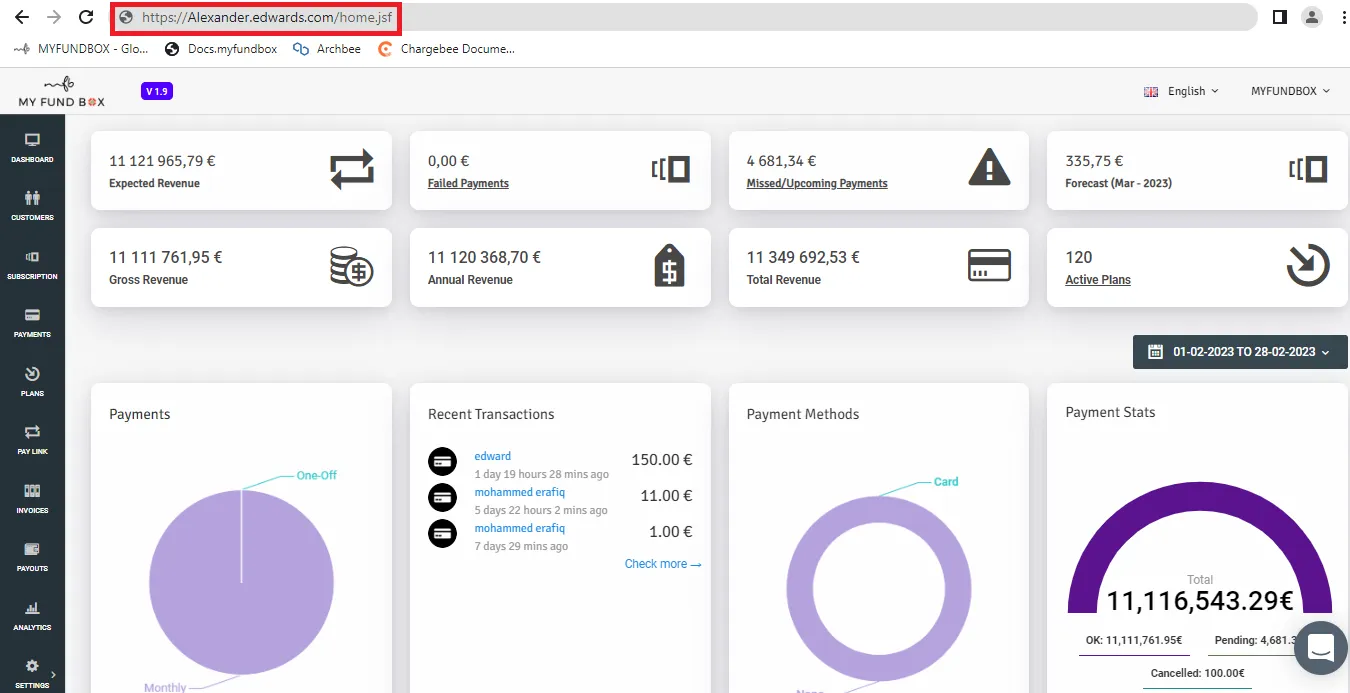Click the Annual Revenue price tag icon

click(669, 266)
